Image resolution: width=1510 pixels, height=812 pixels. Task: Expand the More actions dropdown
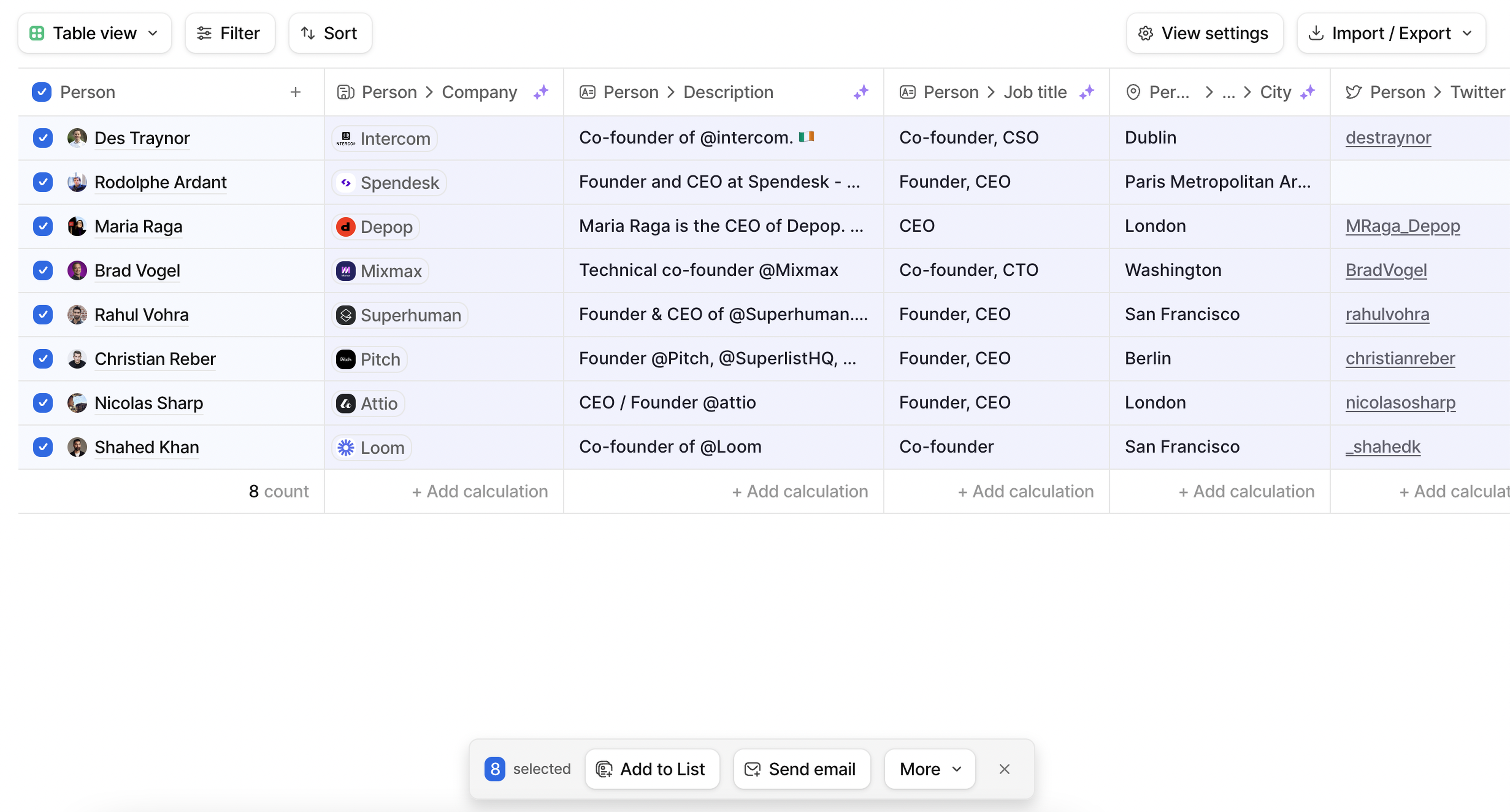[930, 769]
